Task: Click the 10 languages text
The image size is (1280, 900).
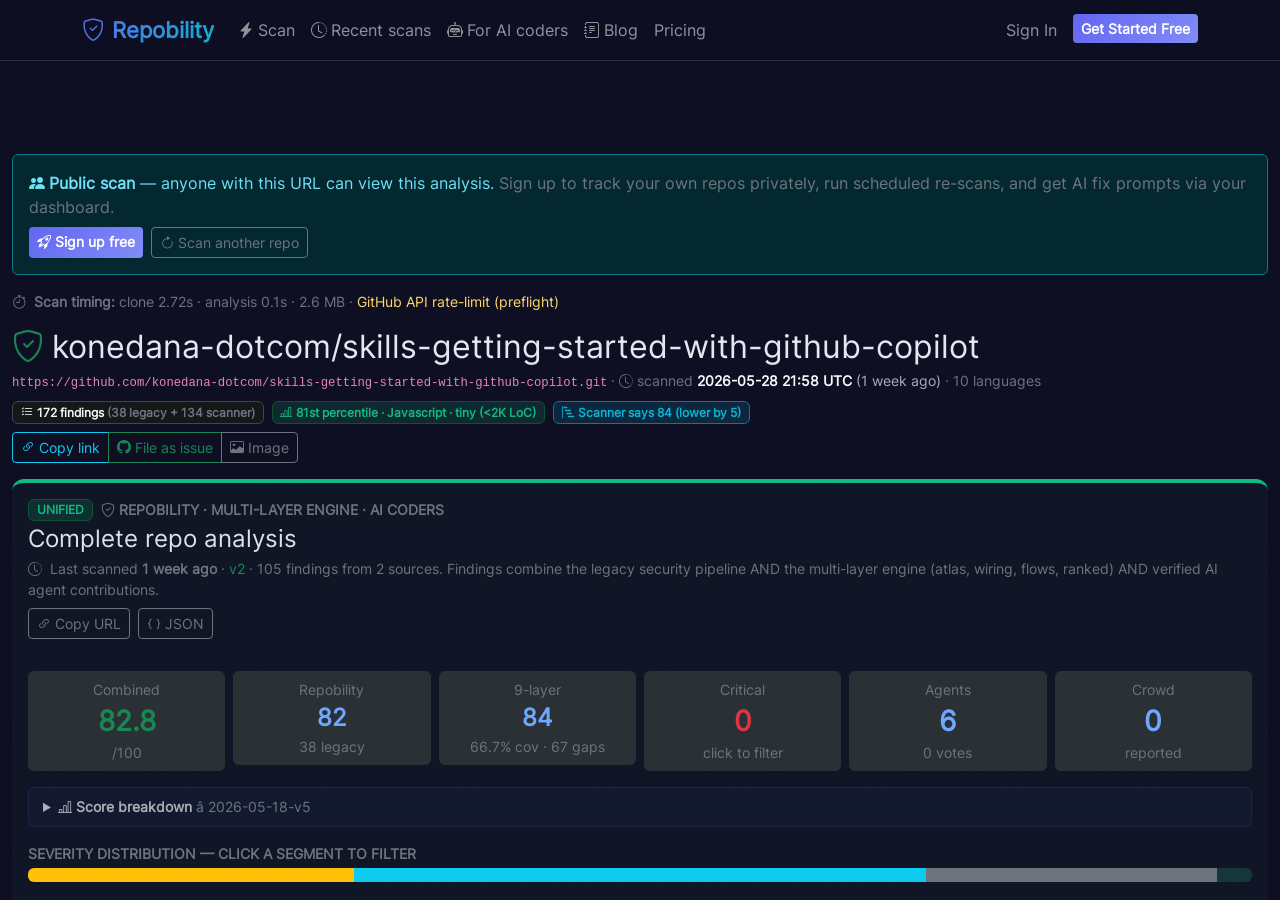Action: click(997, 381)
